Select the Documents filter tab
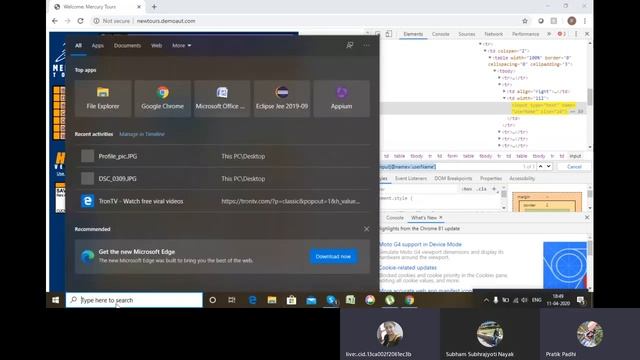The height and width of the screenshot is (360, 640). pyautogui.click(x=127, y=45)
